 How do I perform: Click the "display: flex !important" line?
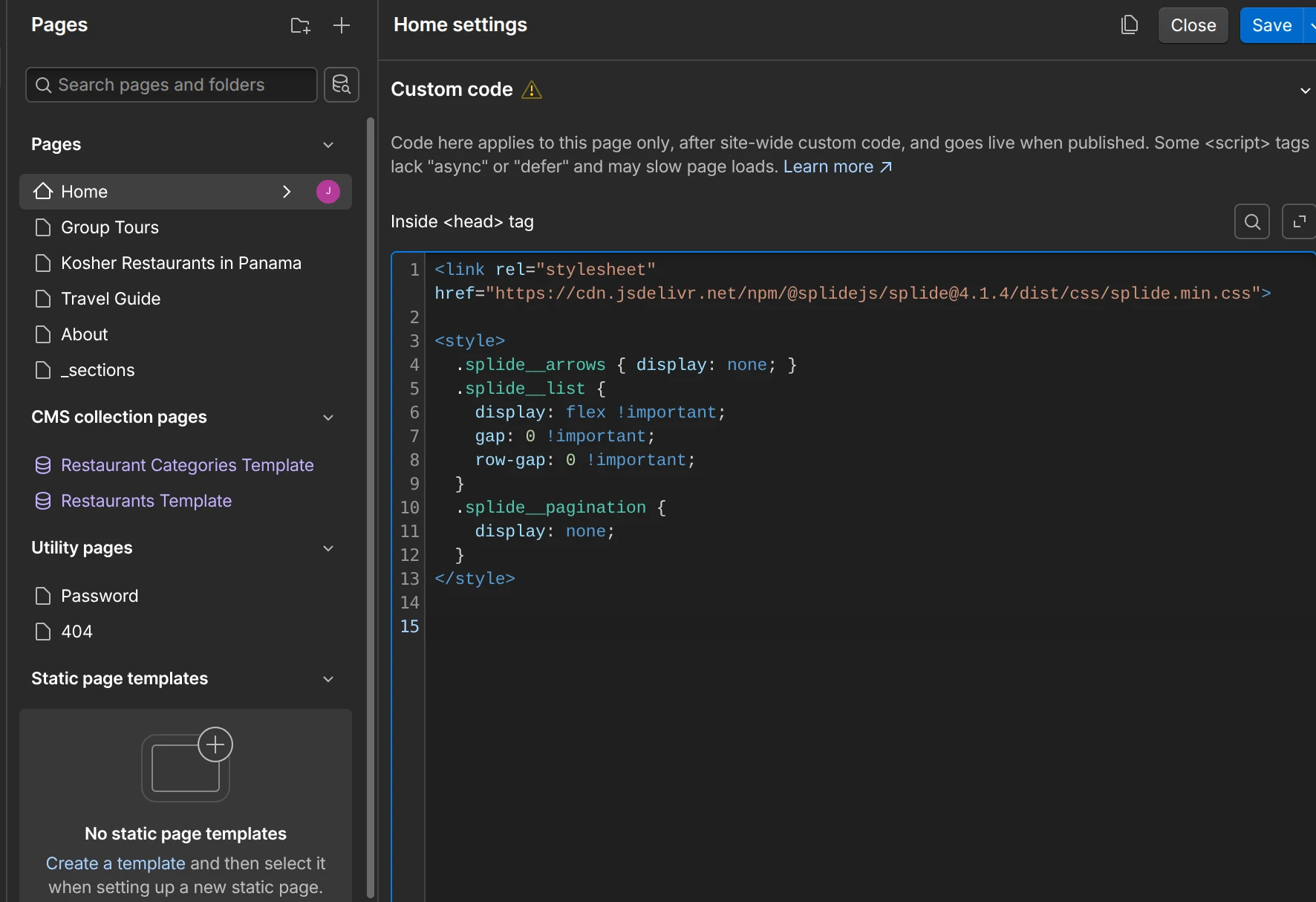coord(600,412)
